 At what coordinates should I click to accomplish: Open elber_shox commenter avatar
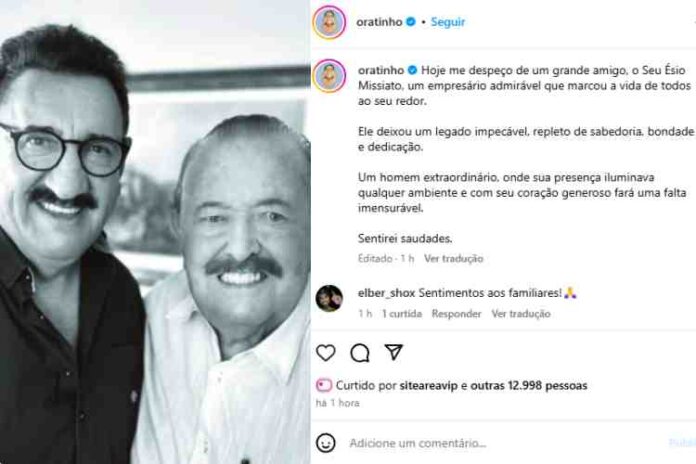329,298
